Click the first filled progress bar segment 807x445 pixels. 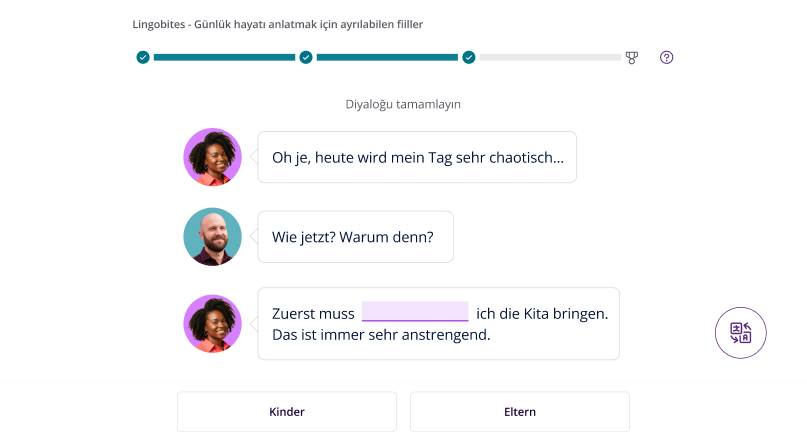(x=224, y=58)
